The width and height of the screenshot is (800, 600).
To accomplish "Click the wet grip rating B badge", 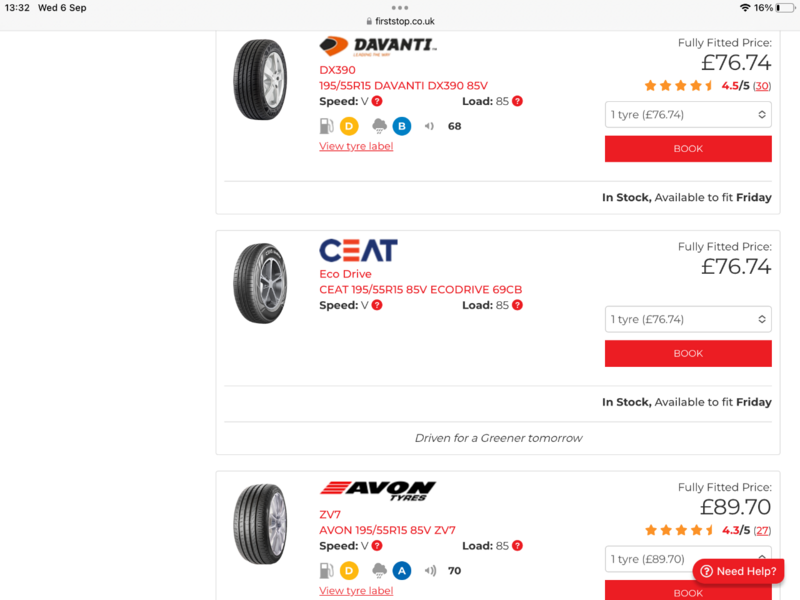I will (x=402, y=126).
